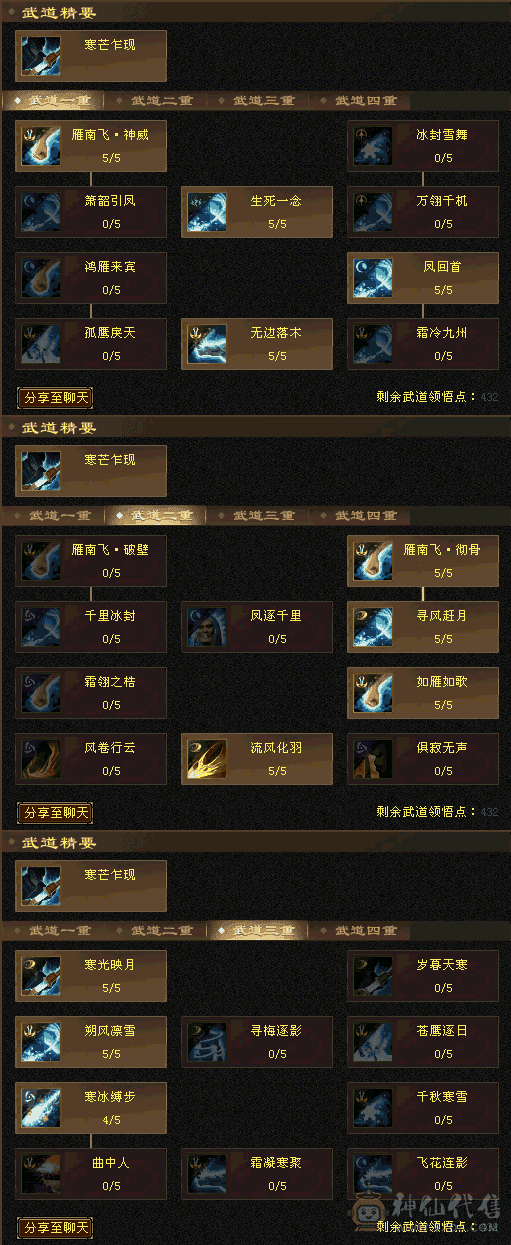
Task: Click the 雁南飞·彻骨 skill icon
Action: (x=373, y=561)
